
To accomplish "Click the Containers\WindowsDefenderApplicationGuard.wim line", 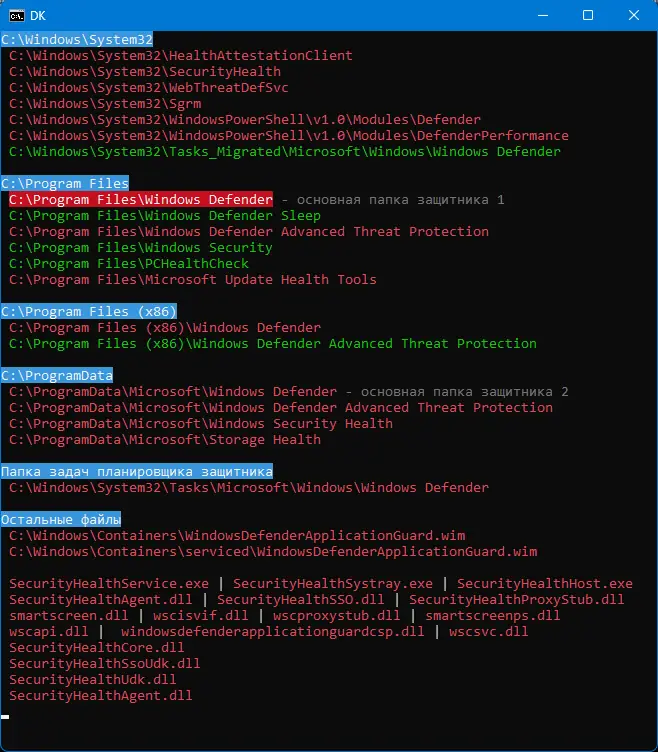I will (237, 536).
